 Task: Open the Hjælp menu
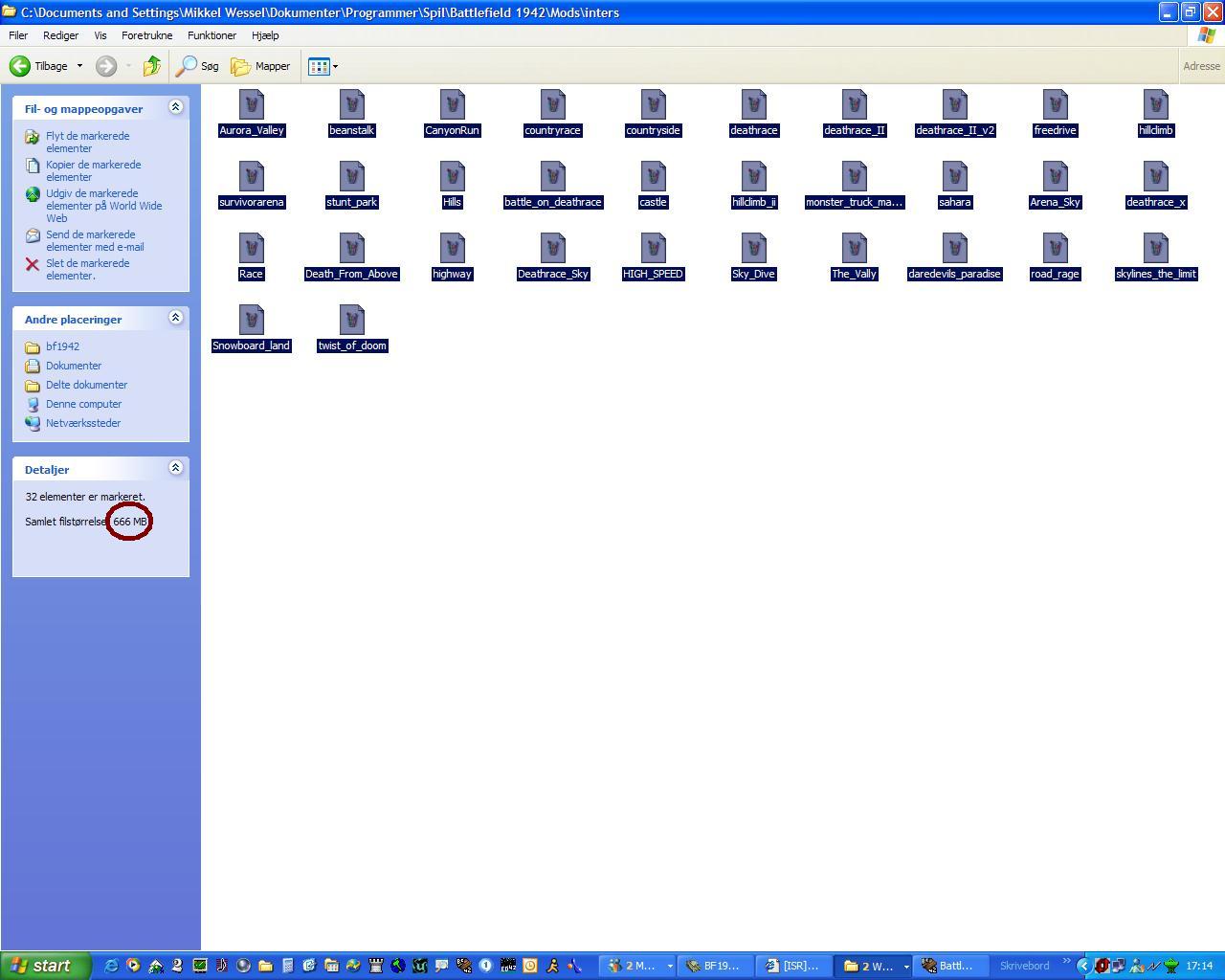click(265, 35)
